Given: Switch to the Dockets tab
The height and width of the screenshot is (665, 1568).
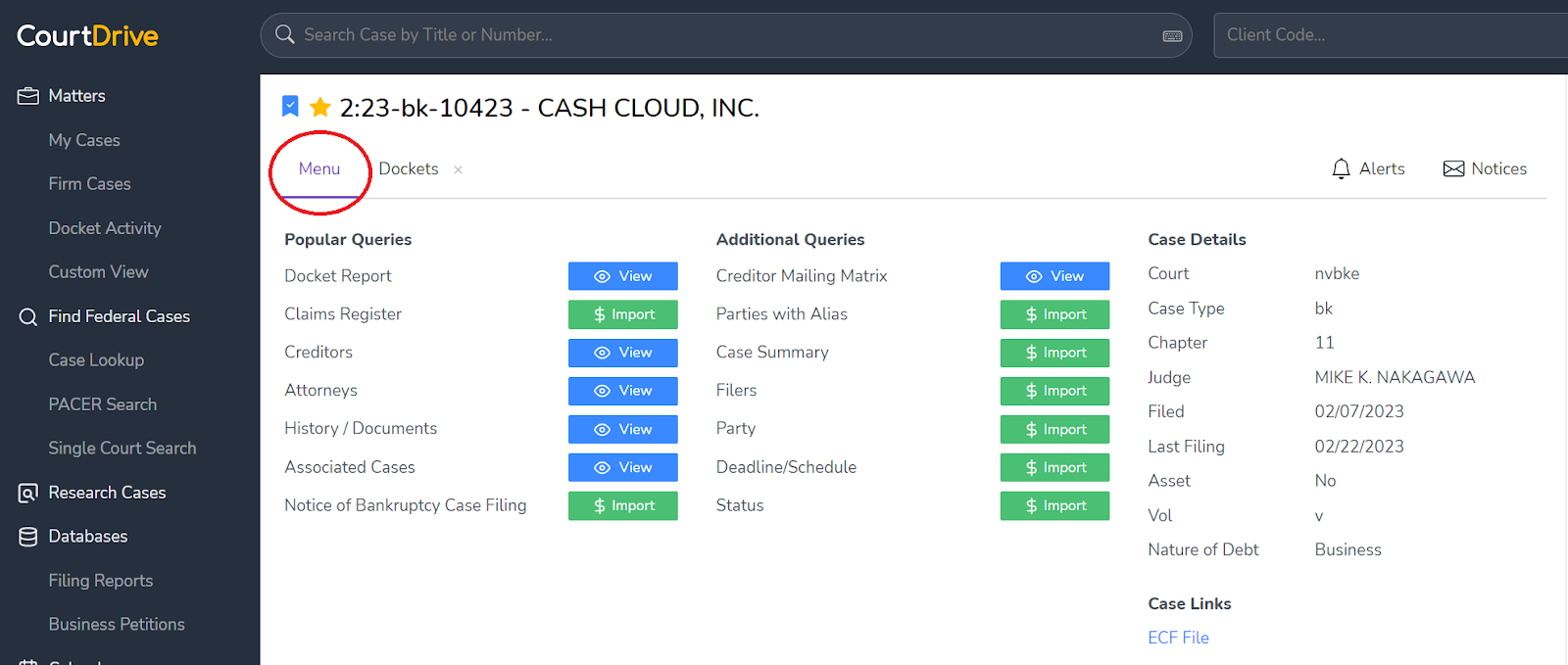Looking at the screenshot, I should pos(409,168).
